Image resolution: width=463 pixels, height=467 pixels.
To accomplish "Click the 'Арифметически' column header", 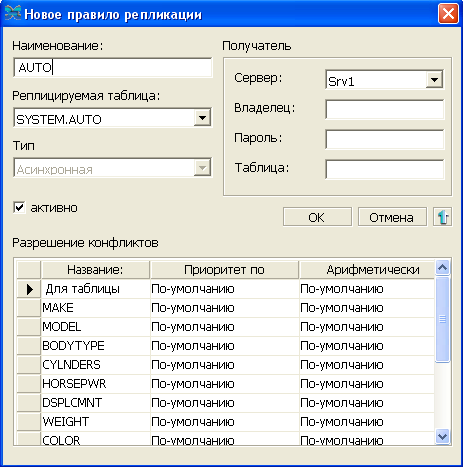I will click(367, 269).
